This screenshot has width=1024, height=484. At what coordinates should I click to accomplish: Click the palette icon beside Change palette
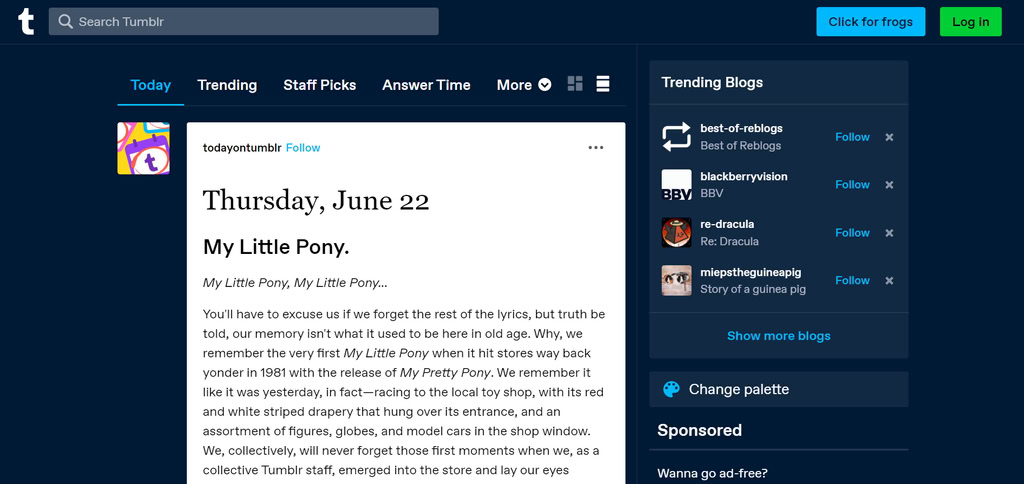(671, 389)
